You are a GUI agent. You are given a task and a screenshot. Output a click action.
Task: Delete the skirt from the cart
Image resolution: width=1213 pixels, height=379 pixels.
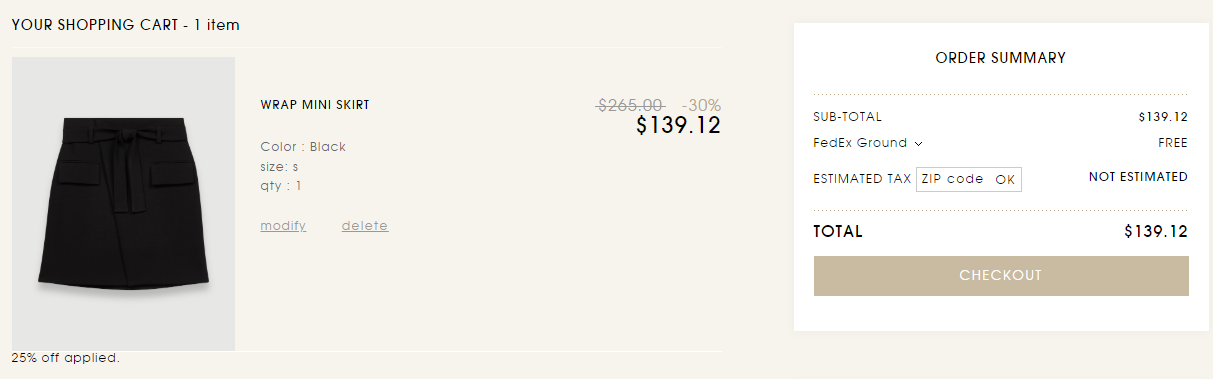(x=365, y=226)
